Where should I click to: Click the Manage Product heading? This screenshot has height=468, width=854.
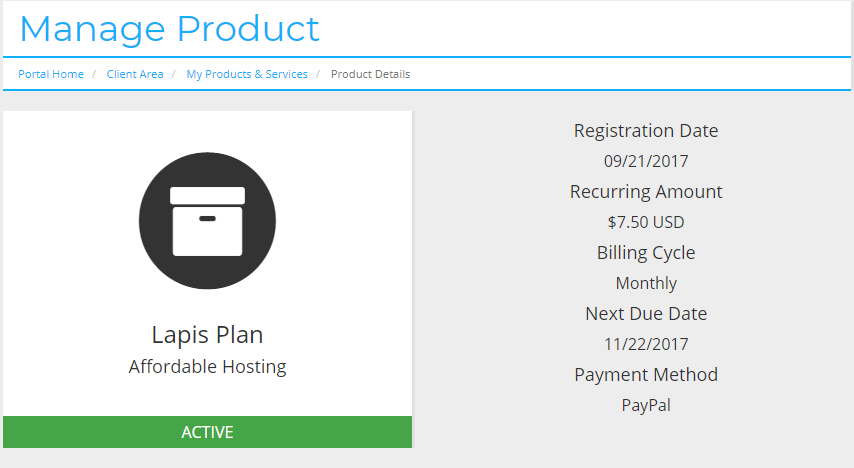click(x=169, y=29)
